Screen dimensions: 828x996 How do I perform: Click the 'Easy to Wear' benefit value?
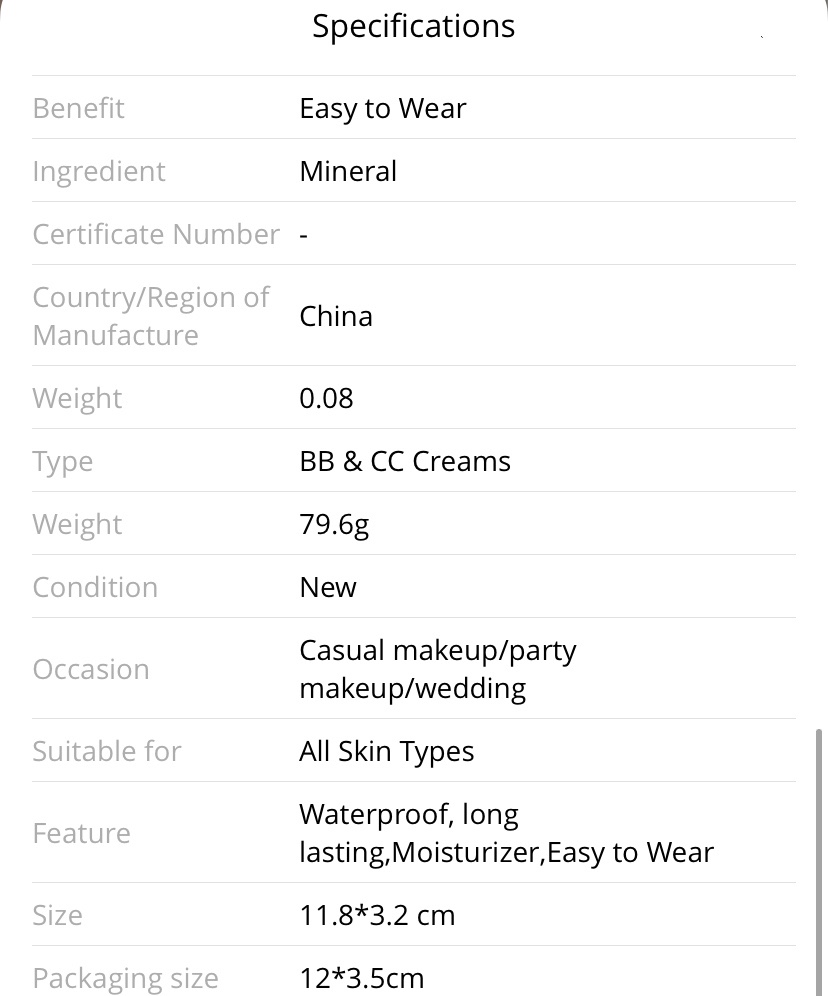(382, 109)
